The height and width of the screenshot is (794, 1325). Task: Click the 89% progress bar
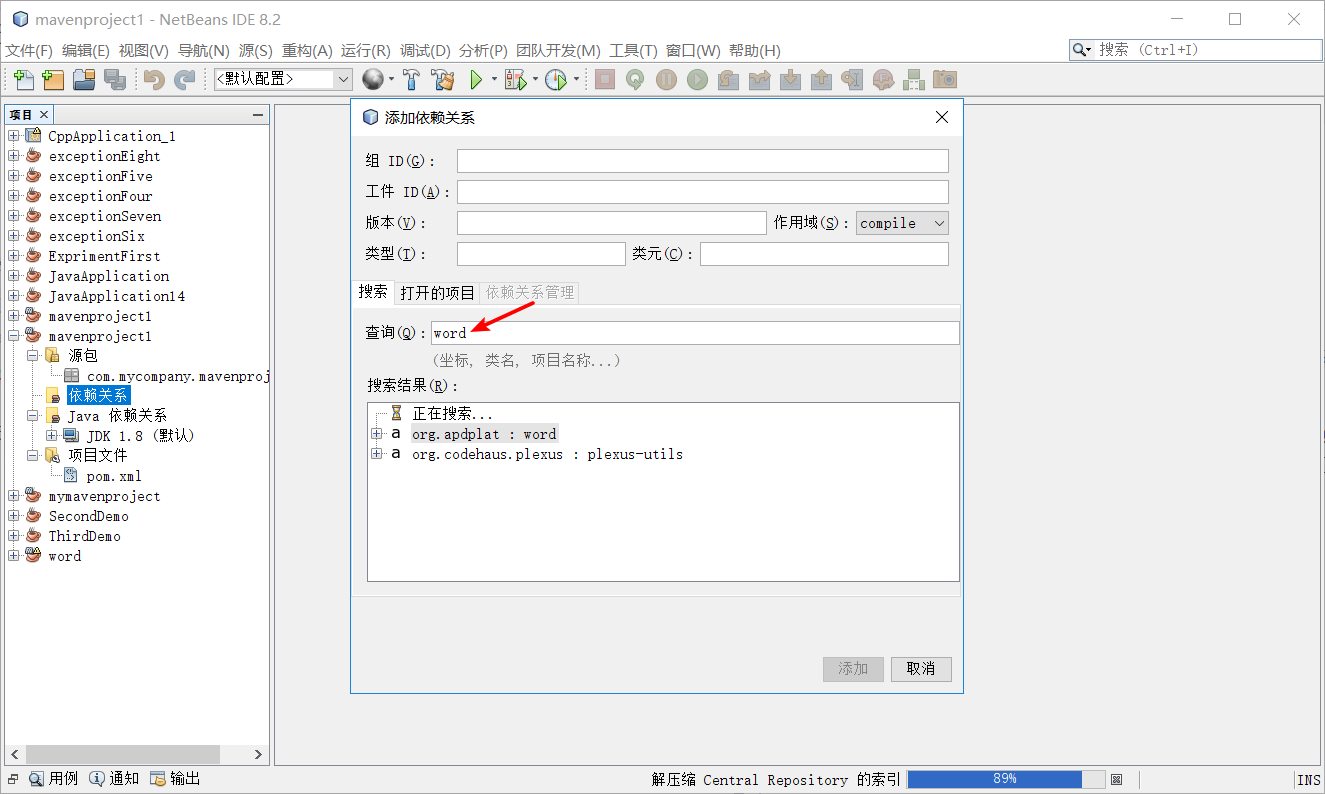[x=1006, y=779]
